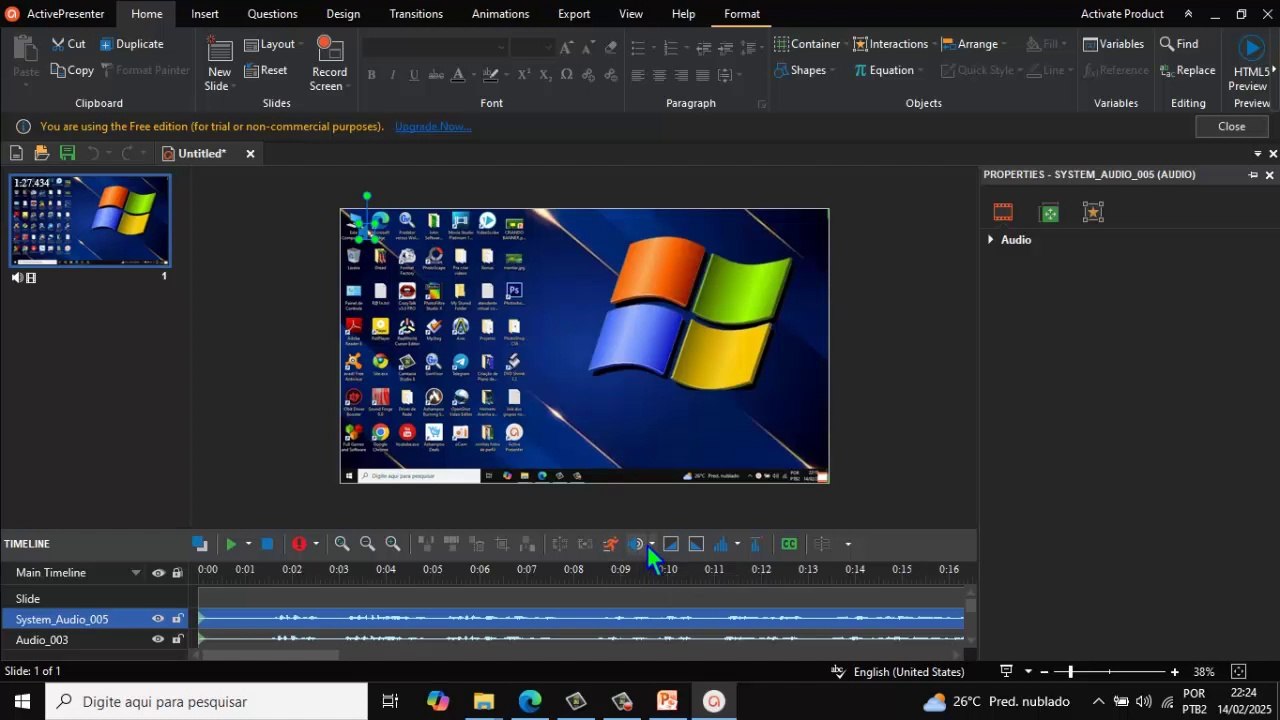Click the green Save project icon
Screen dimensions: 1280x720
67,153
